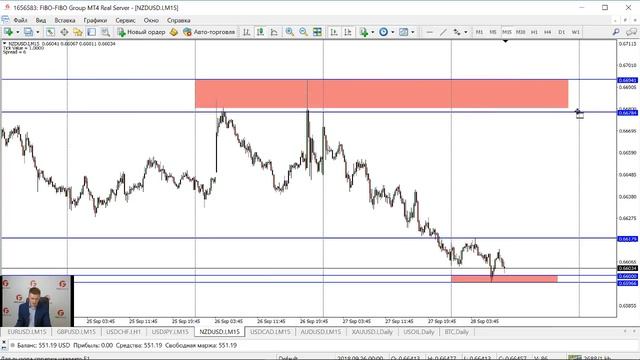
Task: Click the Periodicity clock icon
Action: tap(383, 32)
